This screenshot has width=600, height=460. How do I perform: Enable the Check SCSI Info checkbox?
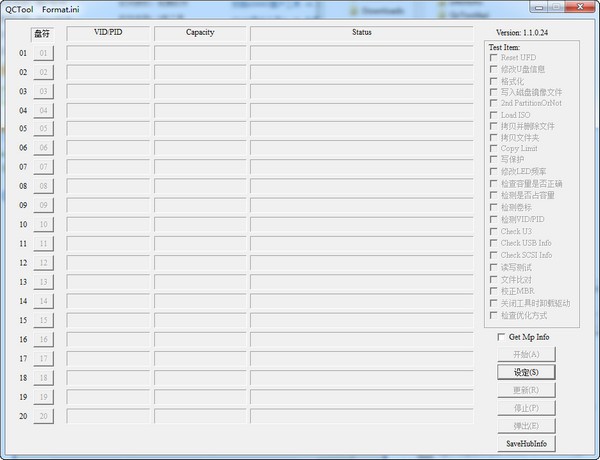coord(493,255)
